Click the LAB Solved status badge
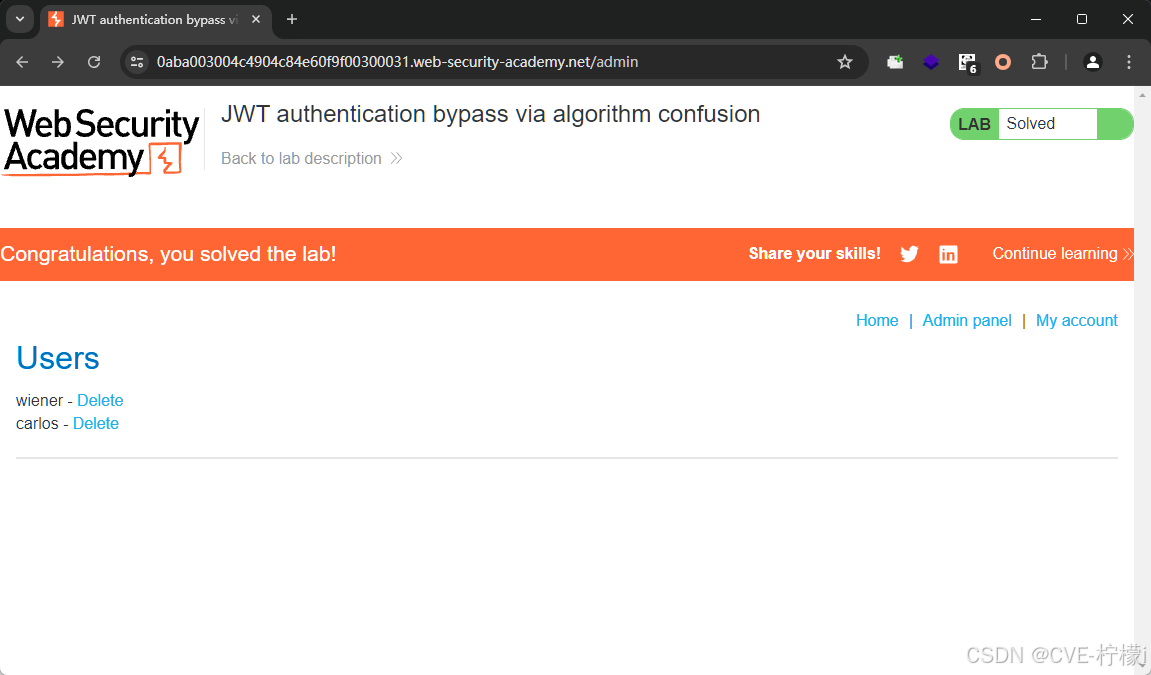1151x675 pixels. tap(1042, 124)
